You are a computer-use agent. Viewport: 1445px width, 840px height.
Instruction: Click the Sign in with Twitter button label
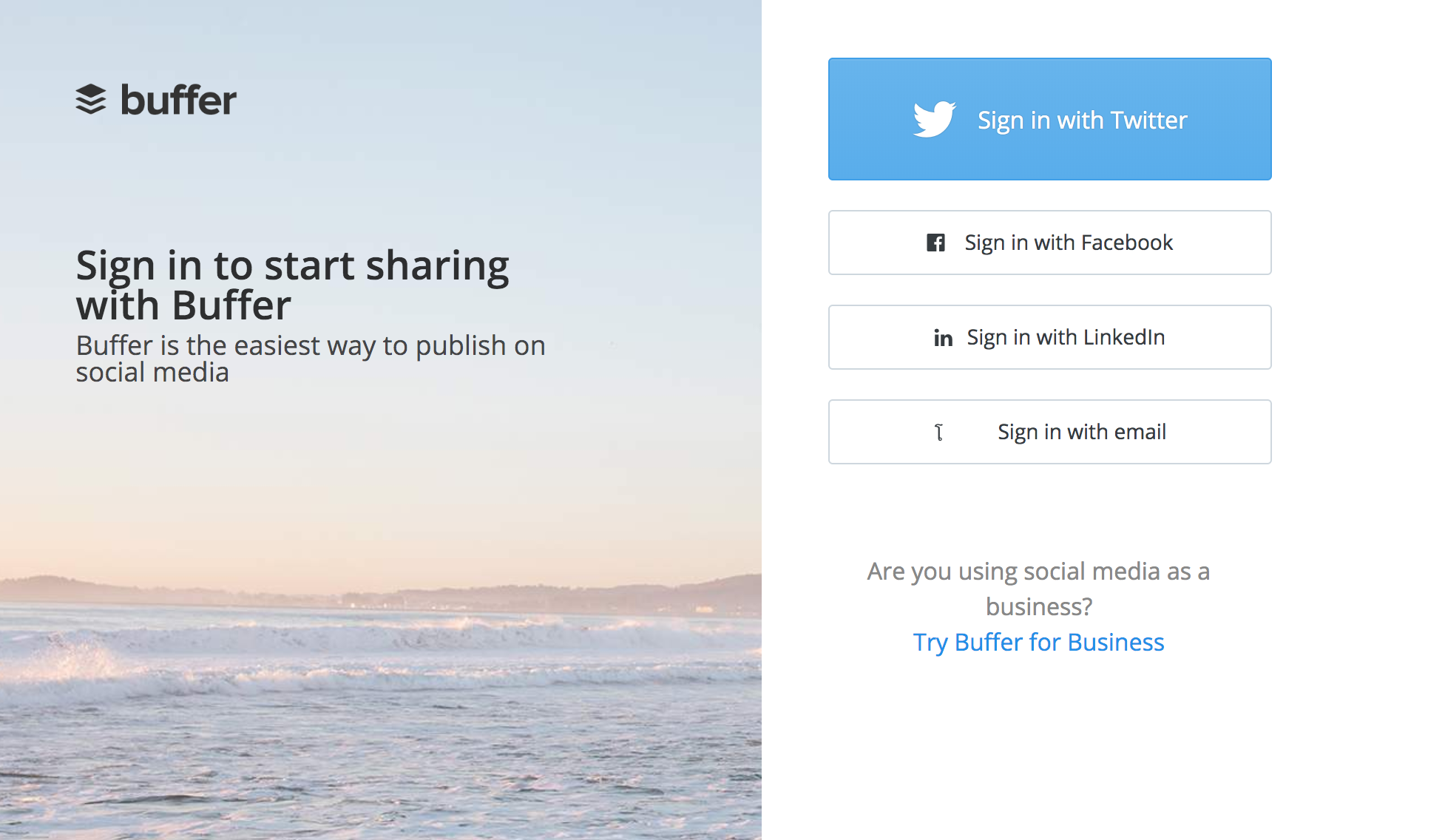pos(1082,119)
